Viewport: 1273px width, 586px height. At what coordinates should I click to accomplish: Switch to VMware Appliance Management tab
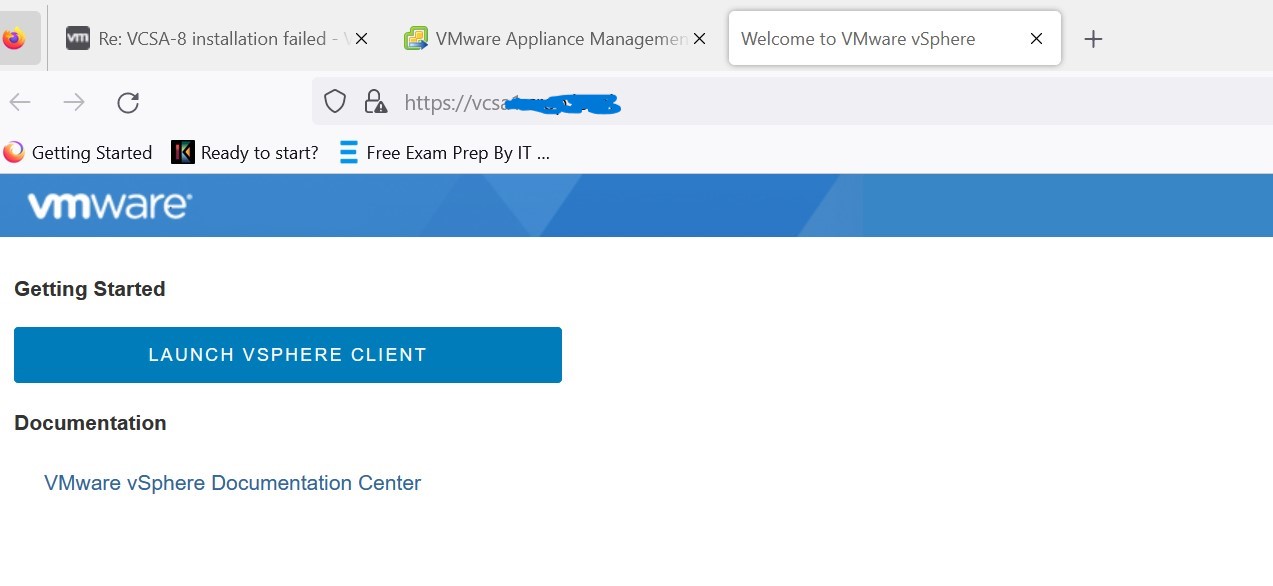[x=556, y=39]
